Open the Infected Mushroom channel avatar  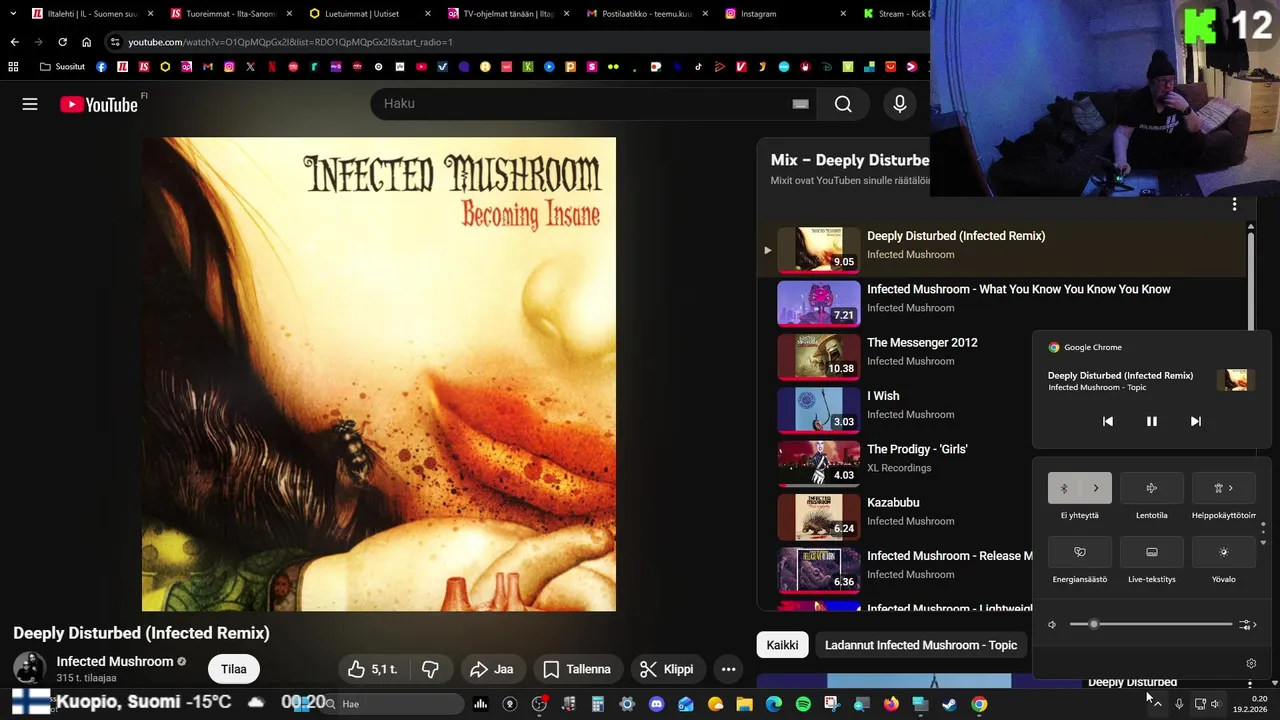click(x=29, y=669)
